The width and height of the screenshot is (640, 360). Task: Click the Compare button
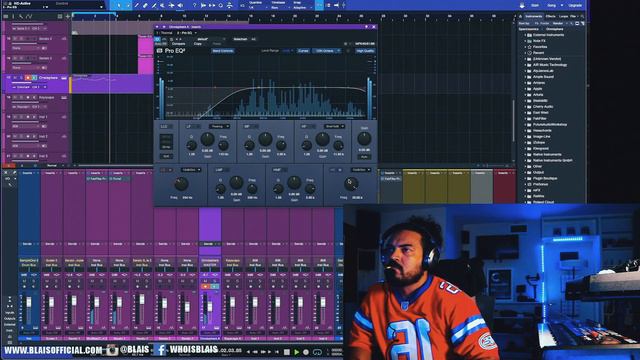(179, 44)
